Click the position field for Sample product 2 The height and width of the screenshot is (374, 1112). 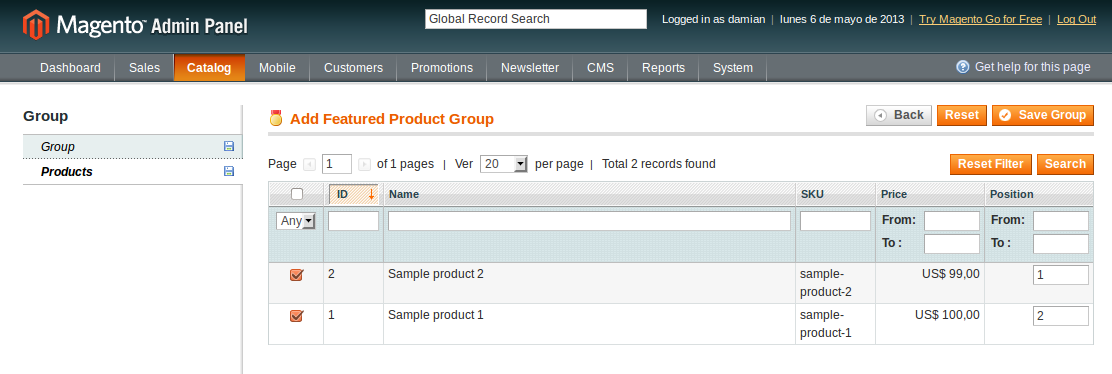click(1061, 275)
